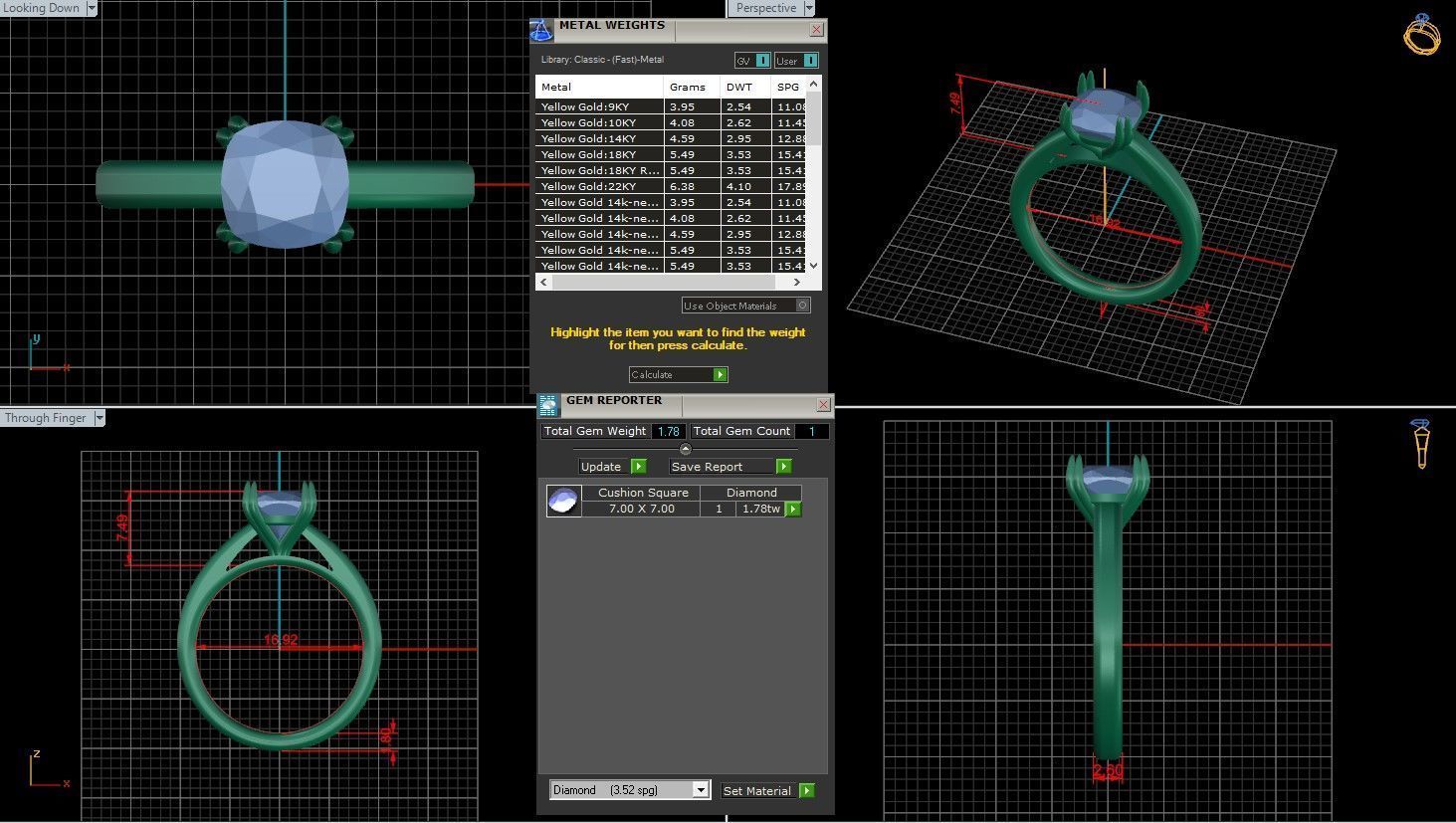Click the scroll down arrow of metal list

814,265
